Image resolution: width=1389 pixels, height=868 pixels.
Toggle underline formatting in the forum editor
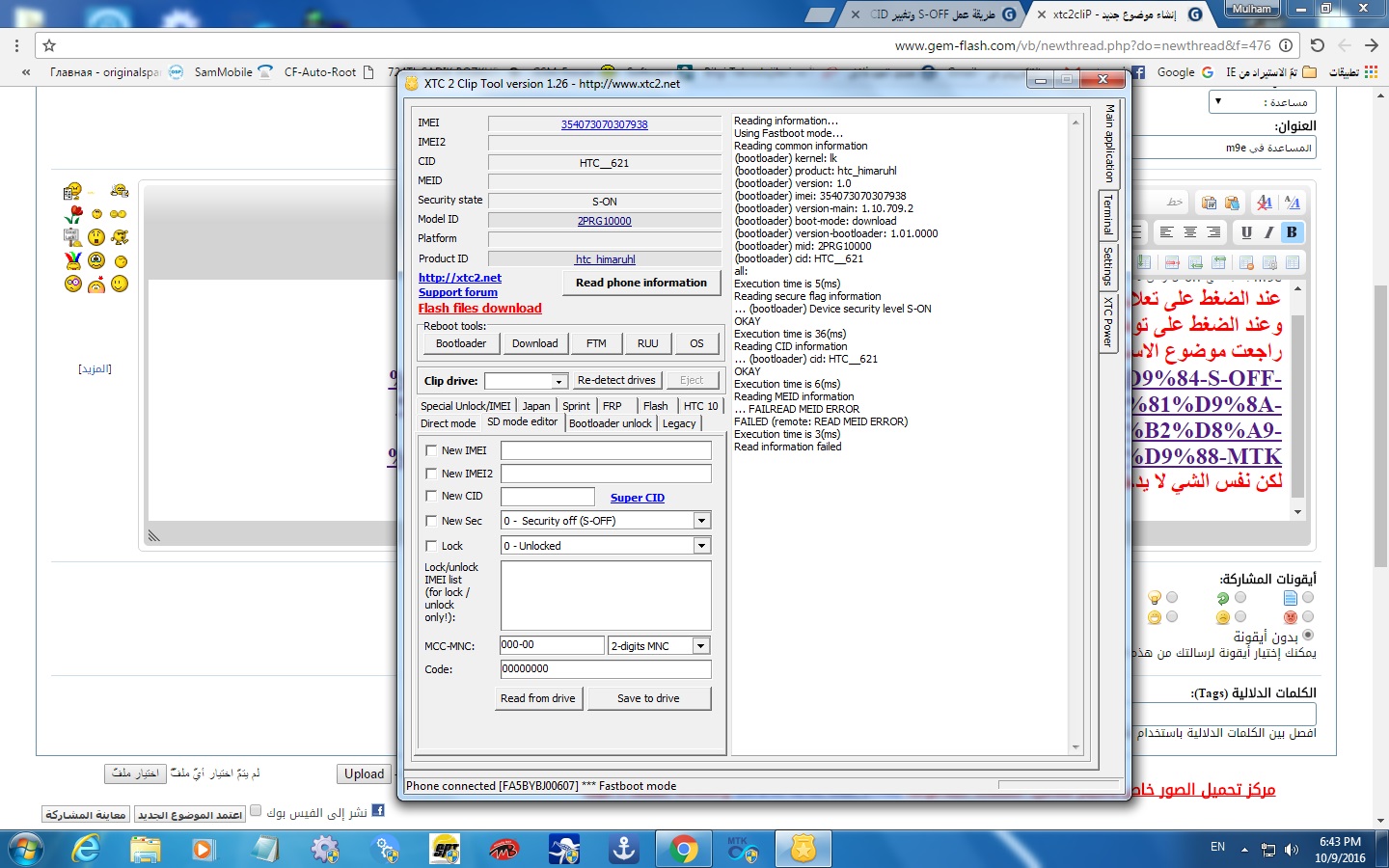pyautogui.click(x=1246, y=232)
